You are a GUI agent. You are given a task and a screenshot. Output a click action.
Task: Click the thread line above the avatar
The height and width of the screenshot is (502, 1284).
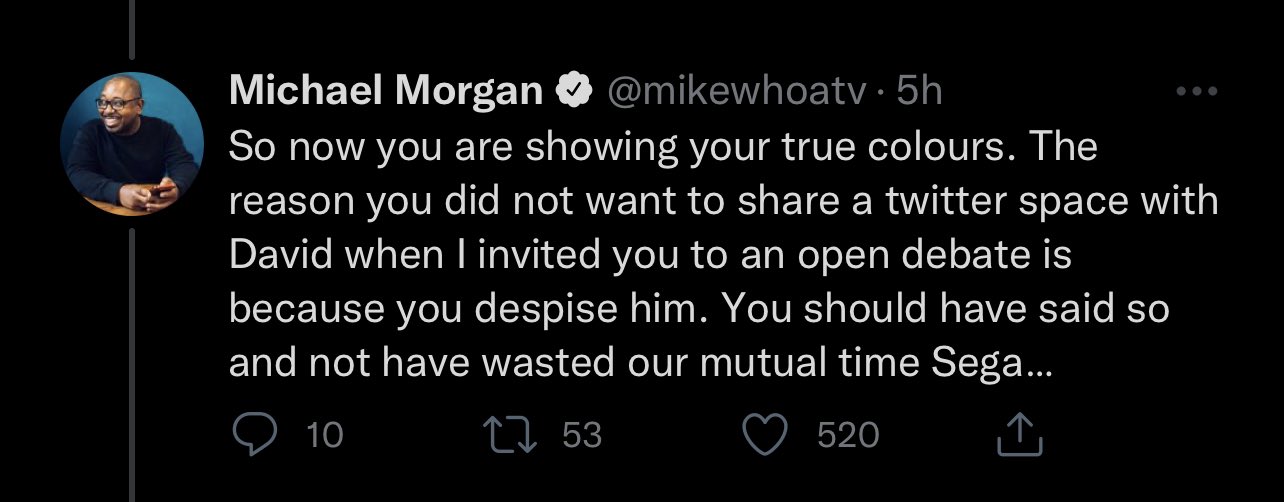click(x=131, y=30)
